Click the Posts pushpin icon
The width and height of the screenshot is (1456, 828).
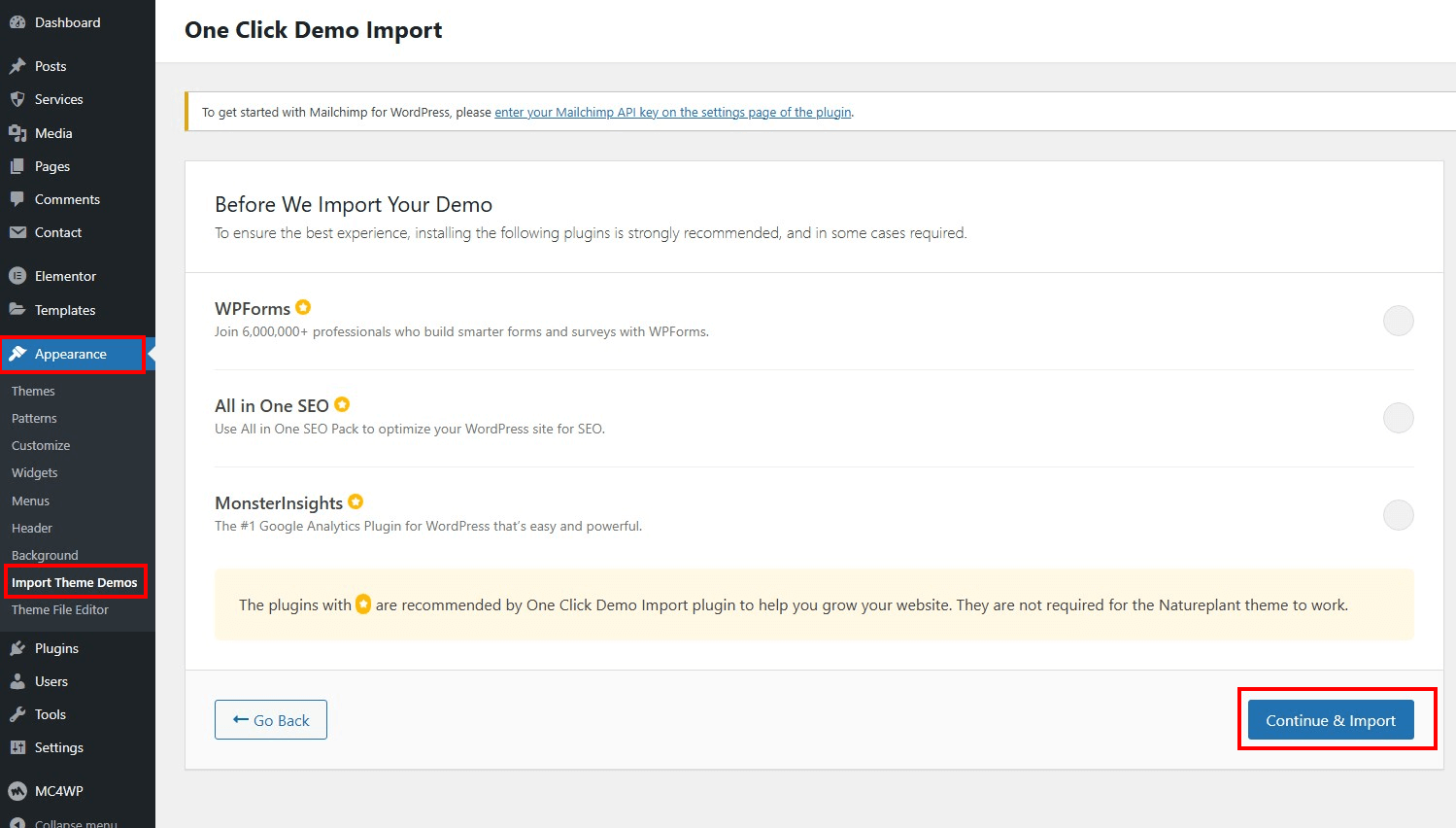pos(17,66)
